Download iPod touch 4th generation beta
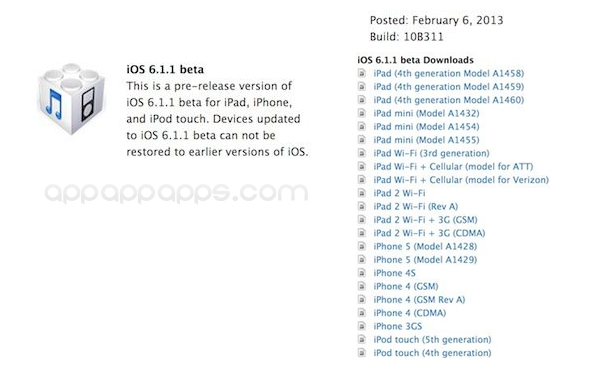Viewport: 600px width, 370px height. tap(432, 353)
